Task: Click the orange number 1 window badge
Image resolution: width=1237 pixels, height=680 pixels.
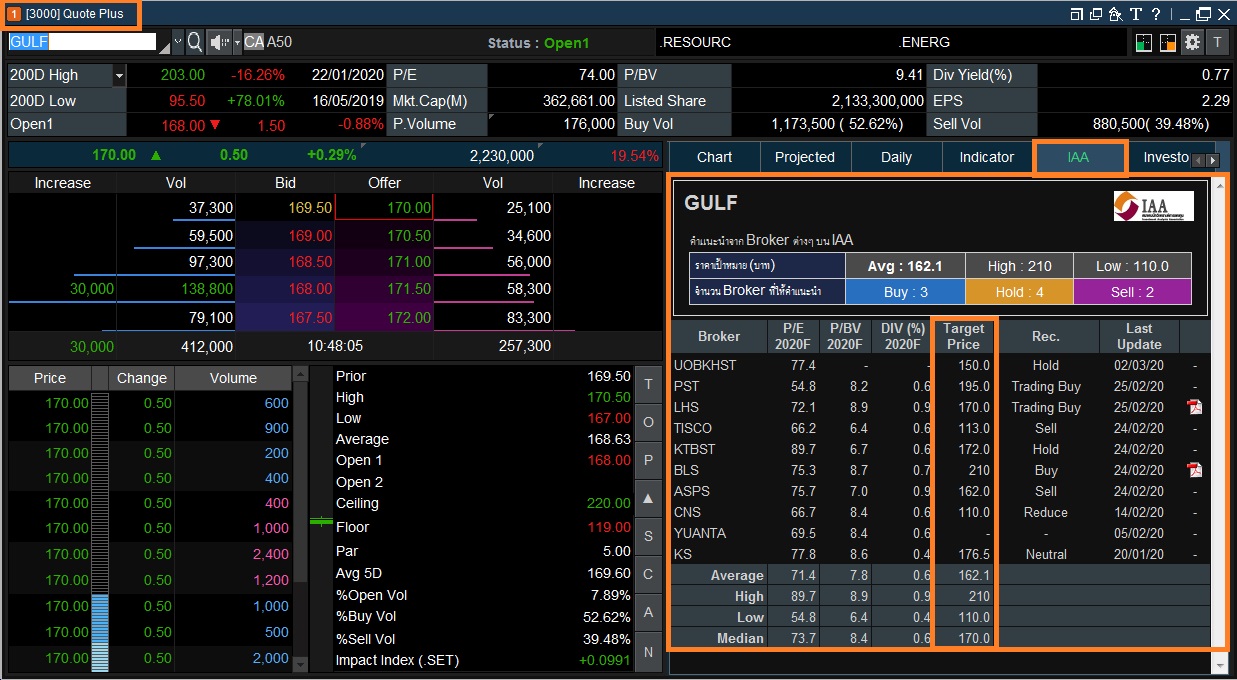Action: point(14,14)
